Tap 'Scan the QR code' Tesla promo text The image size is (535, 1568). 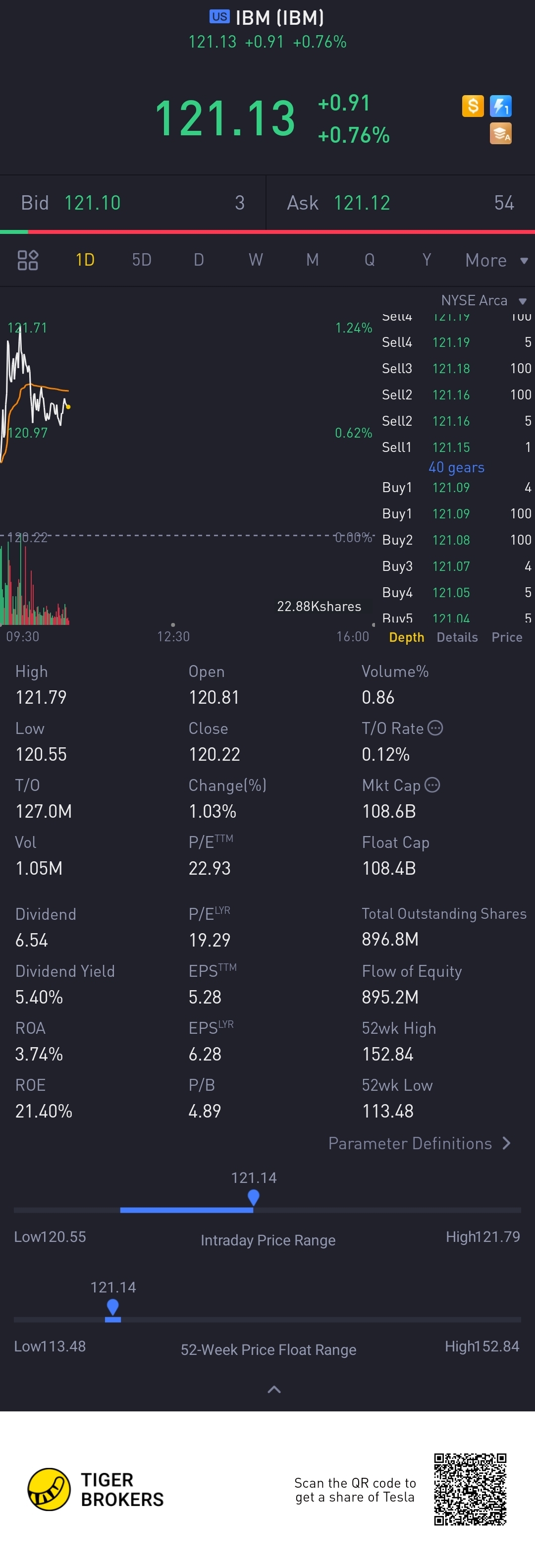[355, 1490]
